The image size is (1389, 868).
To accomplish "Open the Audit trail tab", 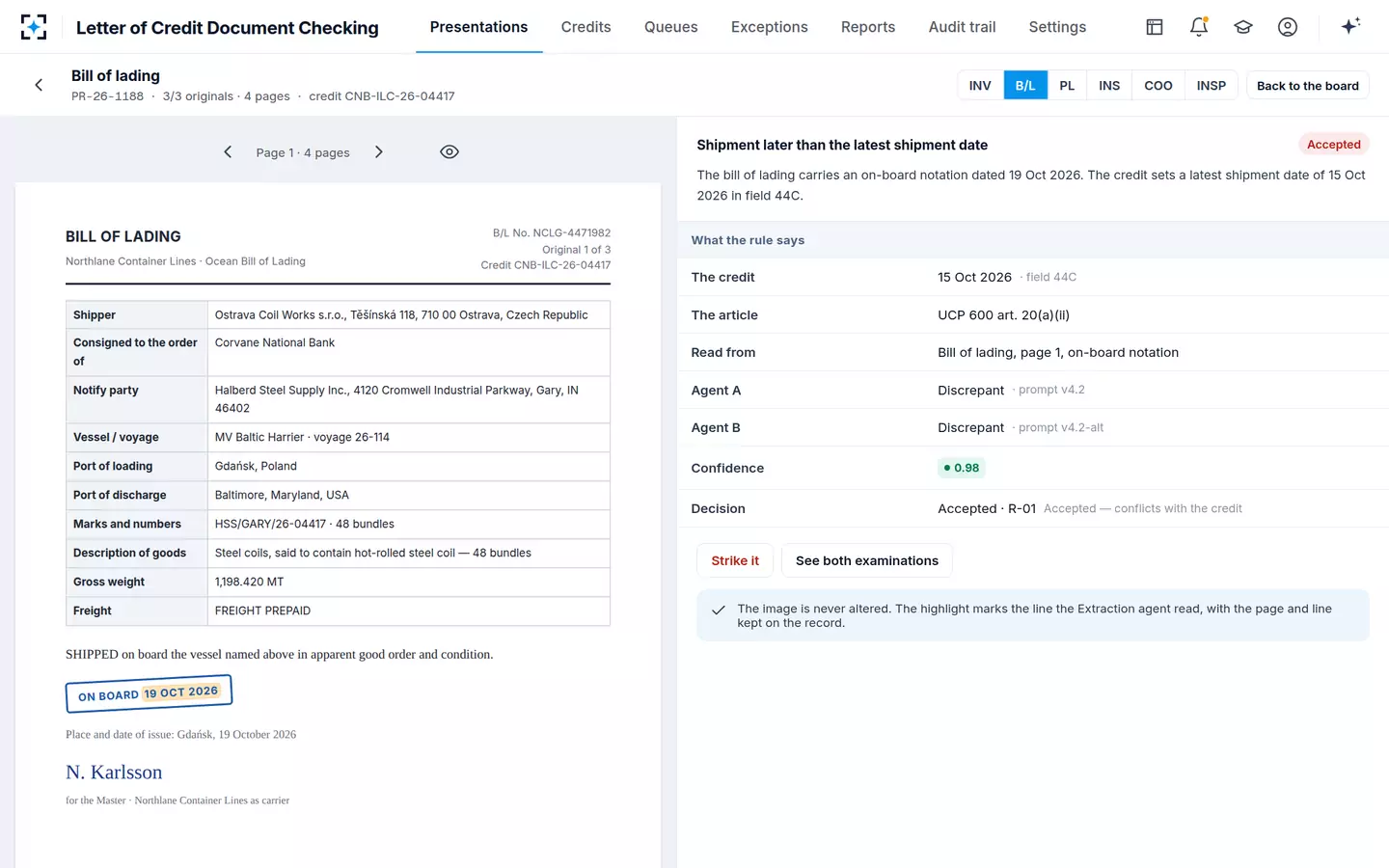I will click(x=962, y=27).
